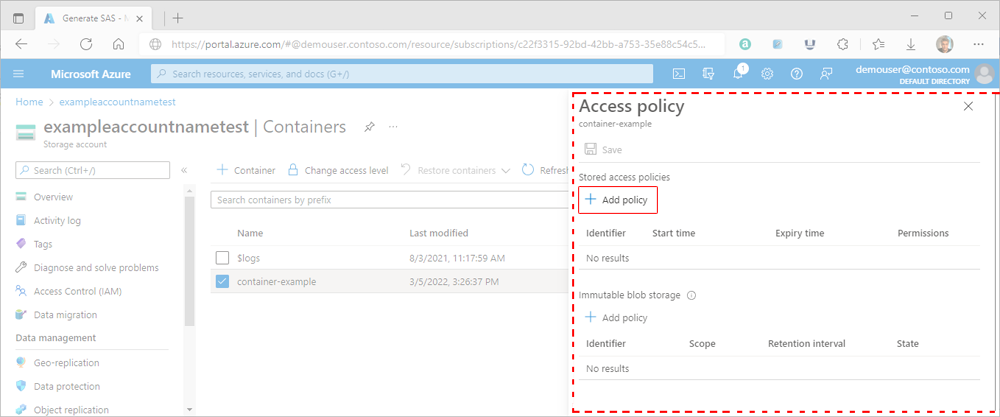Open browser favorites star list icon
The image size is (1000, 417).
point(878,44)
